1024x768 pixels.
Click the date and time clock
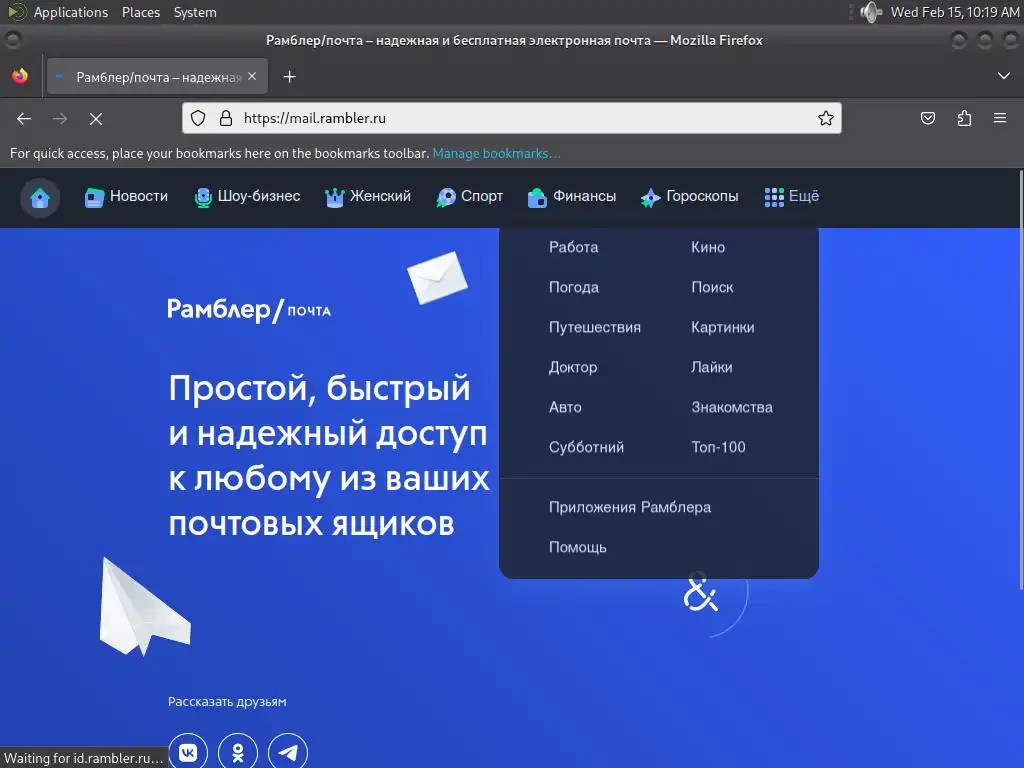coord(955,12)
